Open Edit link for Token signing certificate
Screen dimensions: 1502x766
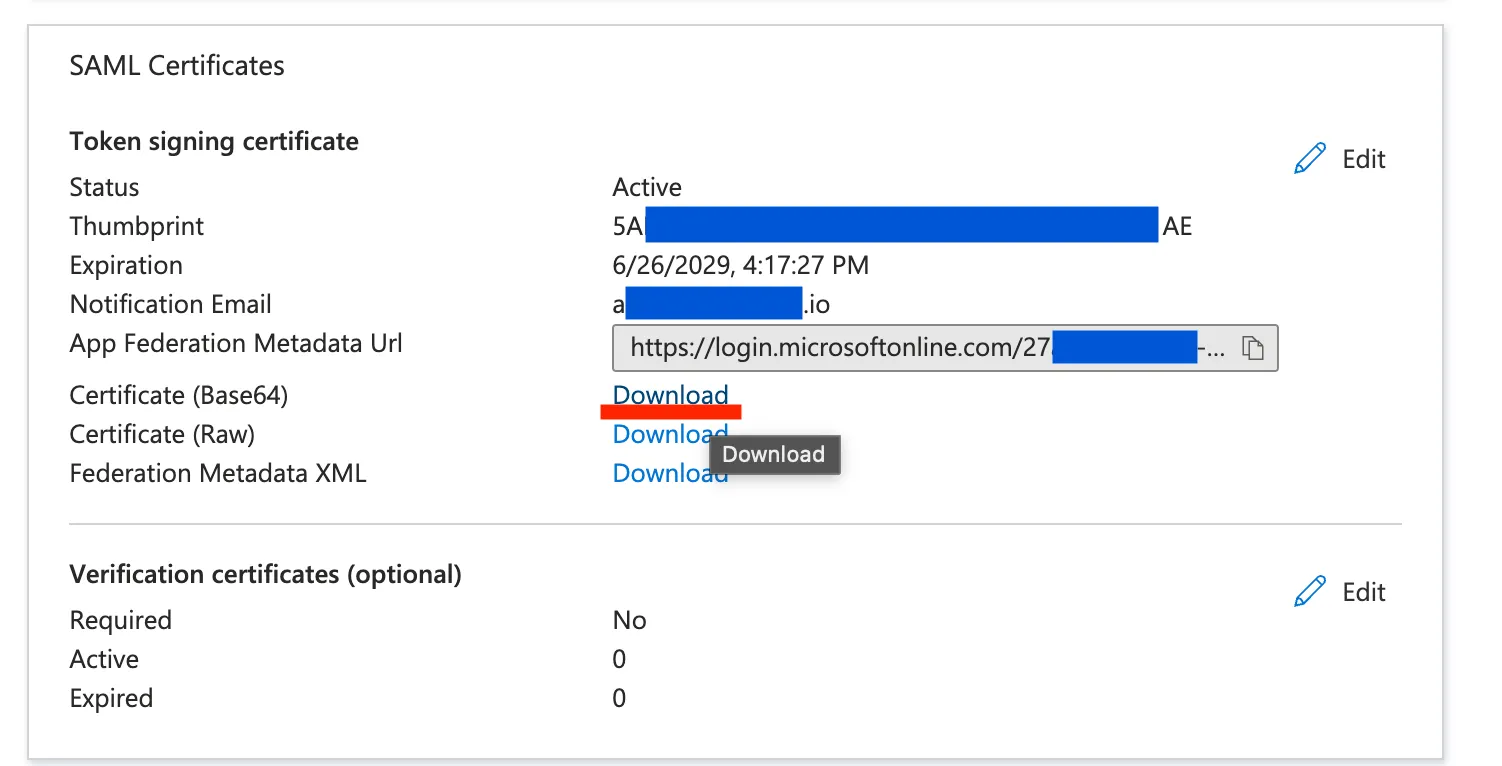pyautogui.click(x=1363, y=159)
